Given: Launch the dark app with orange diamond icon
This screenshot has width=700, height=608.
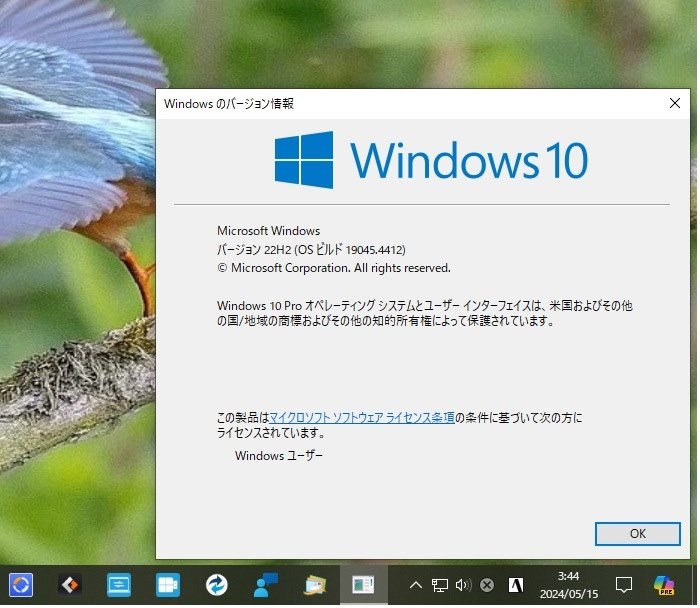Looking at the screenshot, I should coord(70,585).
